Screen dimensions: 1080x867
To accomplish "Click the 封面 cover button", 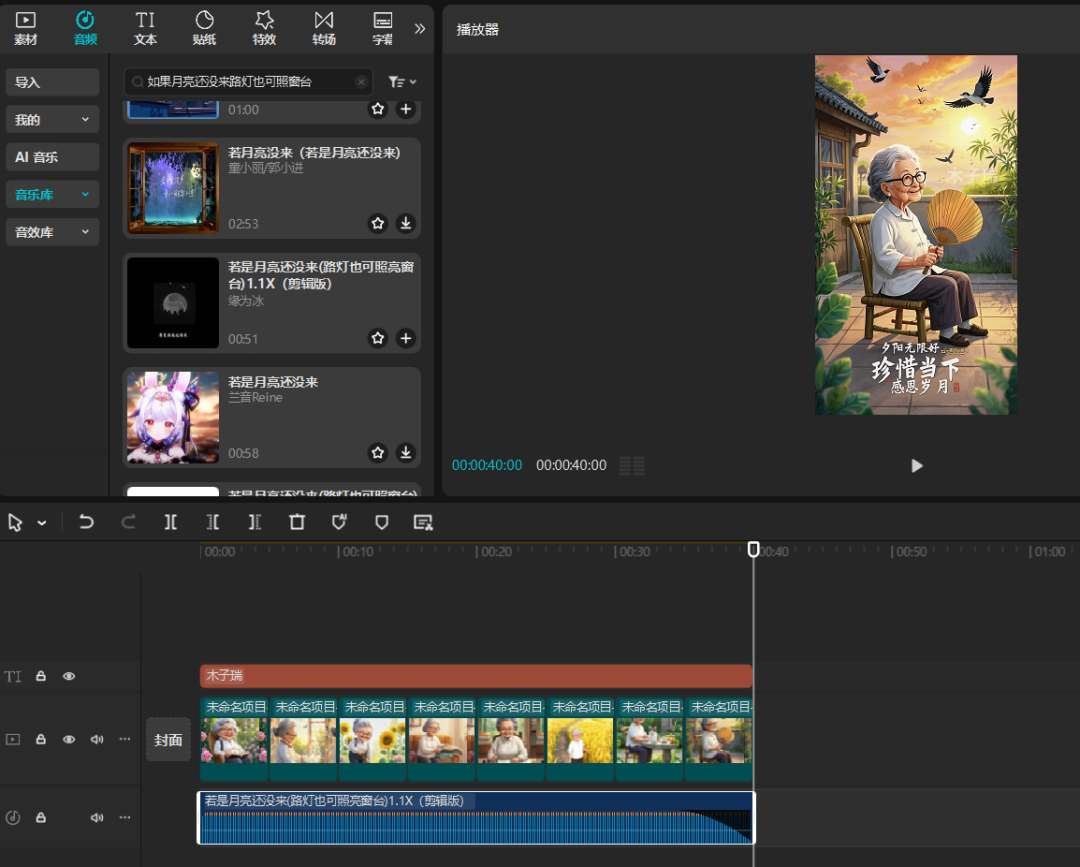I will click(168, 740).
